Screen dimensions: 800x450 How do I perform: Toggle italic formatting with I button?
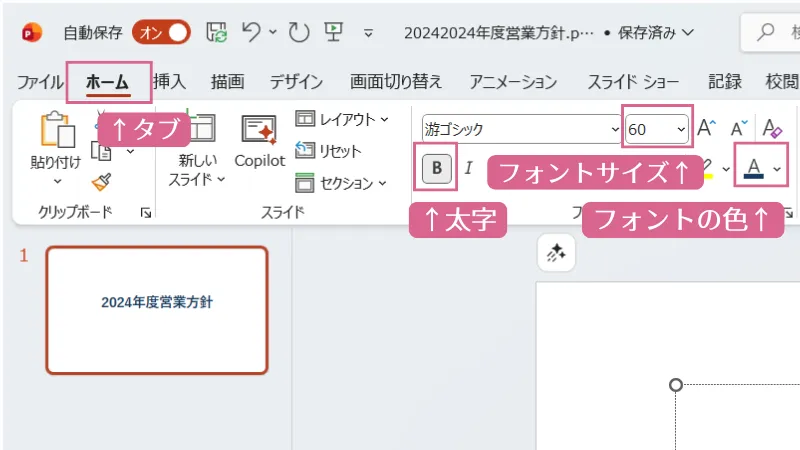(x=468, y=168)
